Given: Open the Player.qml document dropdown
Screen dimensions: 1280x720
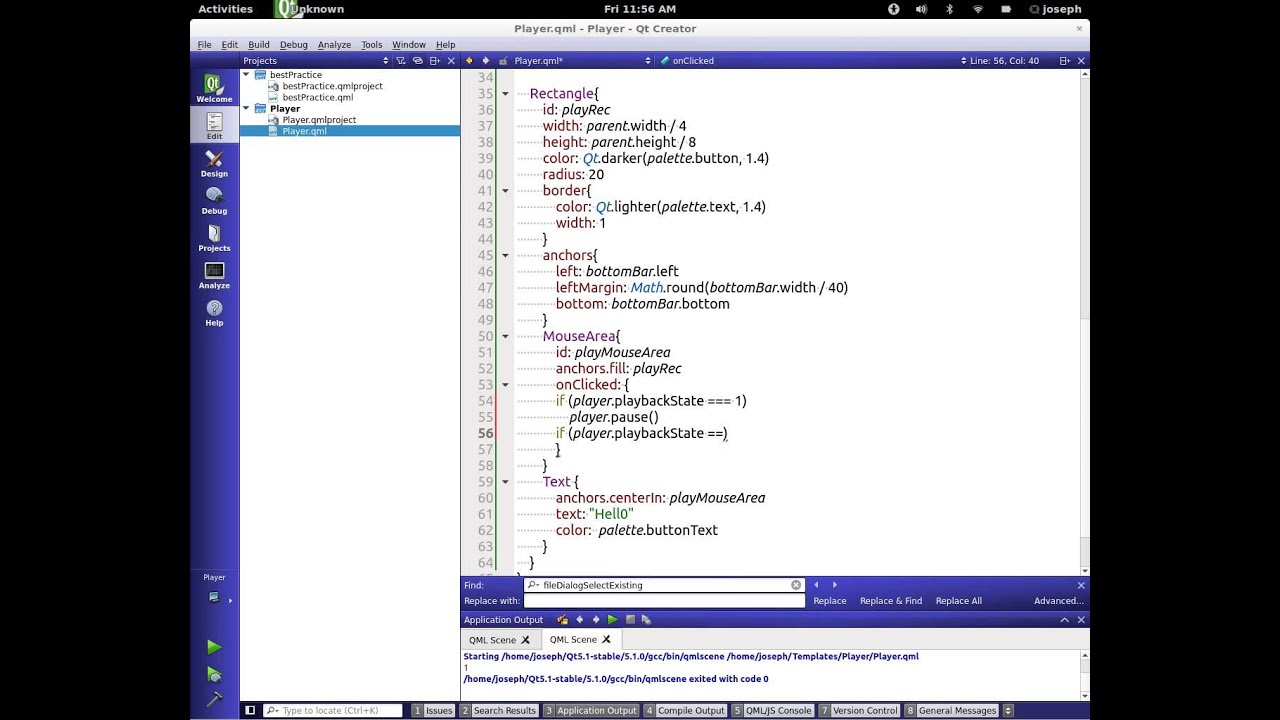Looking at the screenshot, I should tap(580, 61).
